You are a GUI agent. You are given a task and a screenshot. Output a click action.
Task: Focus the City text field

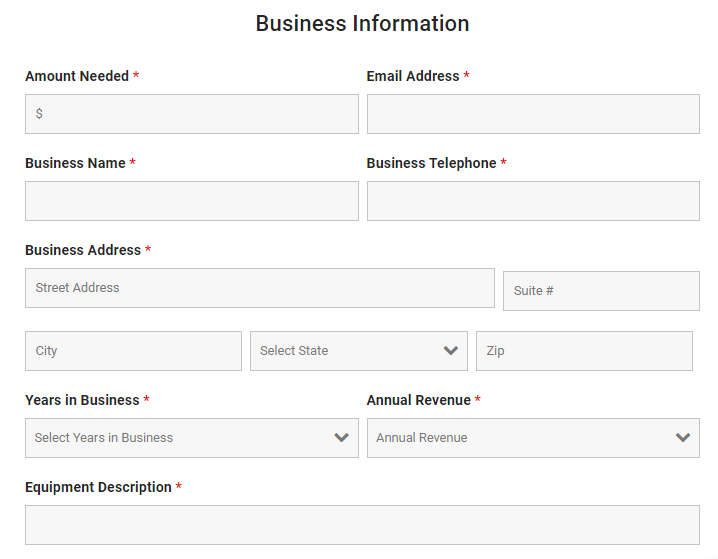[133, 351]
